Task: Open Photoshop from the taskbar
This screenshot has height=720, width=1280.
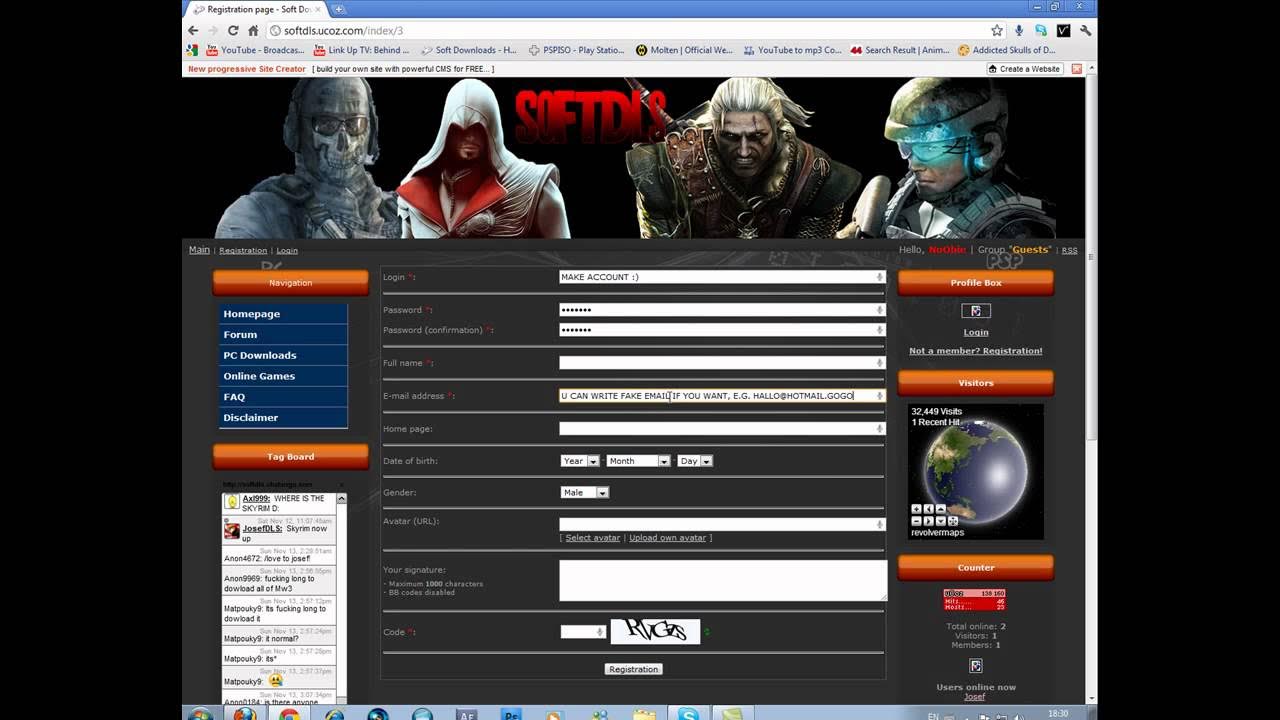Action: (512, 714)
